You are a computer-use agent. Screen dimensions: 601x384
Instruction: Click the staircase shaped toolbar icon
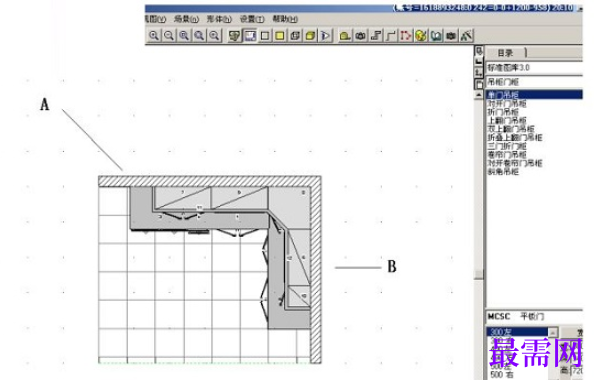tap(376, 36)
